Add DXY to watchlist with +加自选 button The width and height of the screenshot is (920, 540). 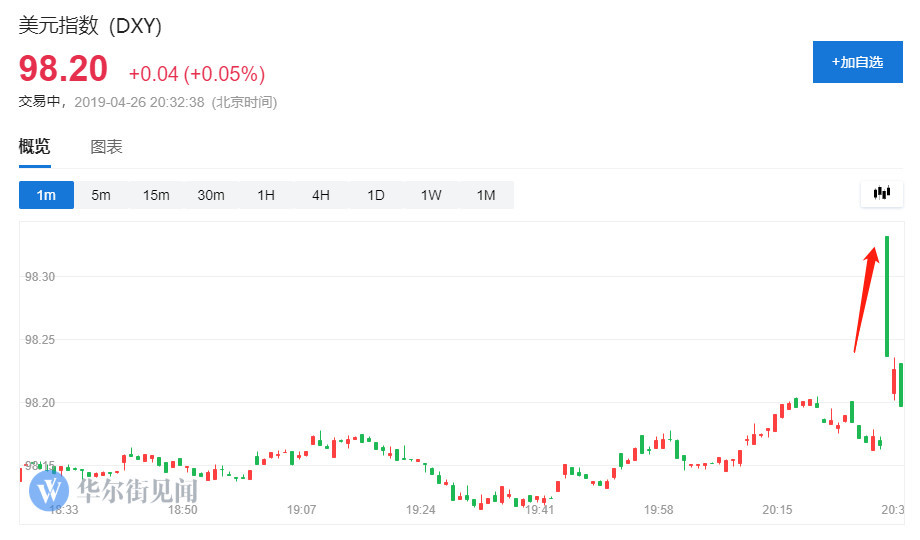coord(857,62)
